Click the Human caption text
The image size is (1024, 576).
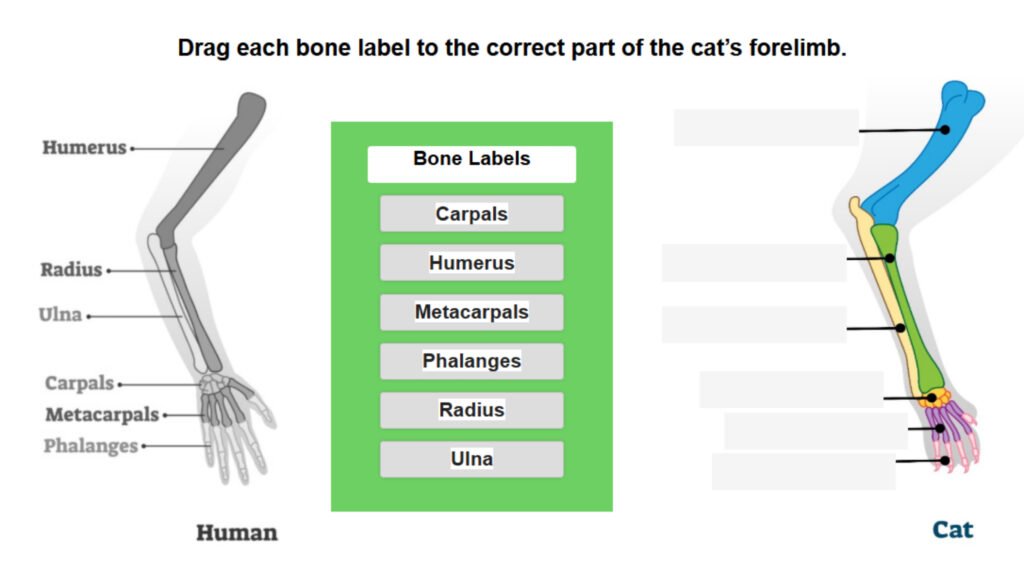pyautogui.click(x=237, y=534)
